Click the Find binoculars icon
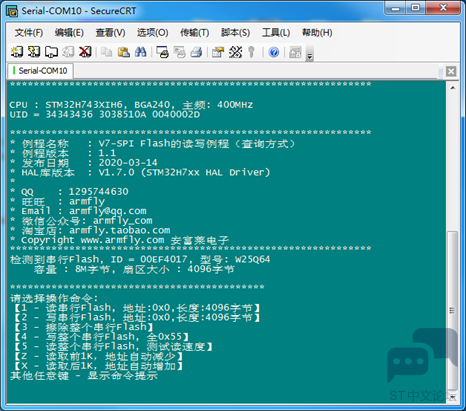 (x=141, y=52)
